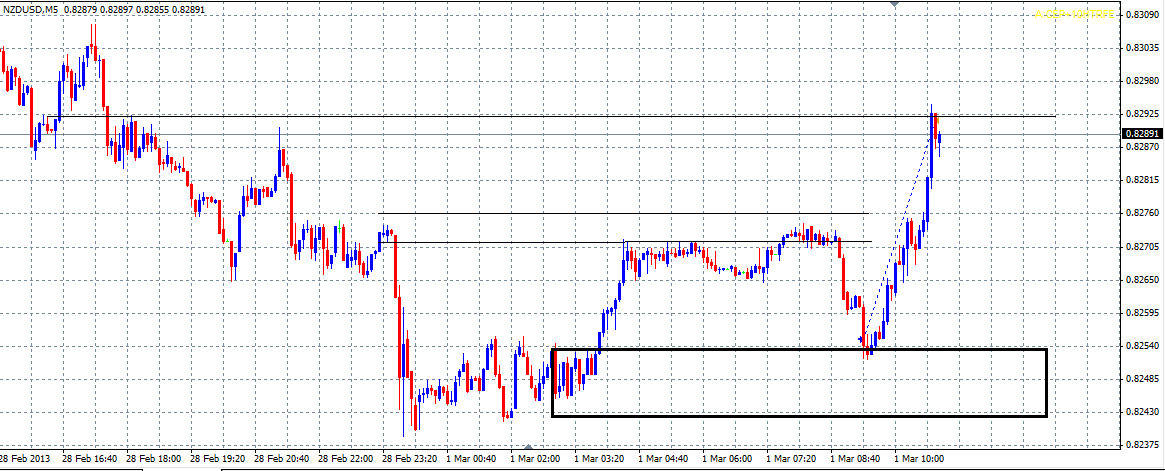Click the chart shift triangle at top edge
The height and width of the screenshot is (471, 1165).
894,5
